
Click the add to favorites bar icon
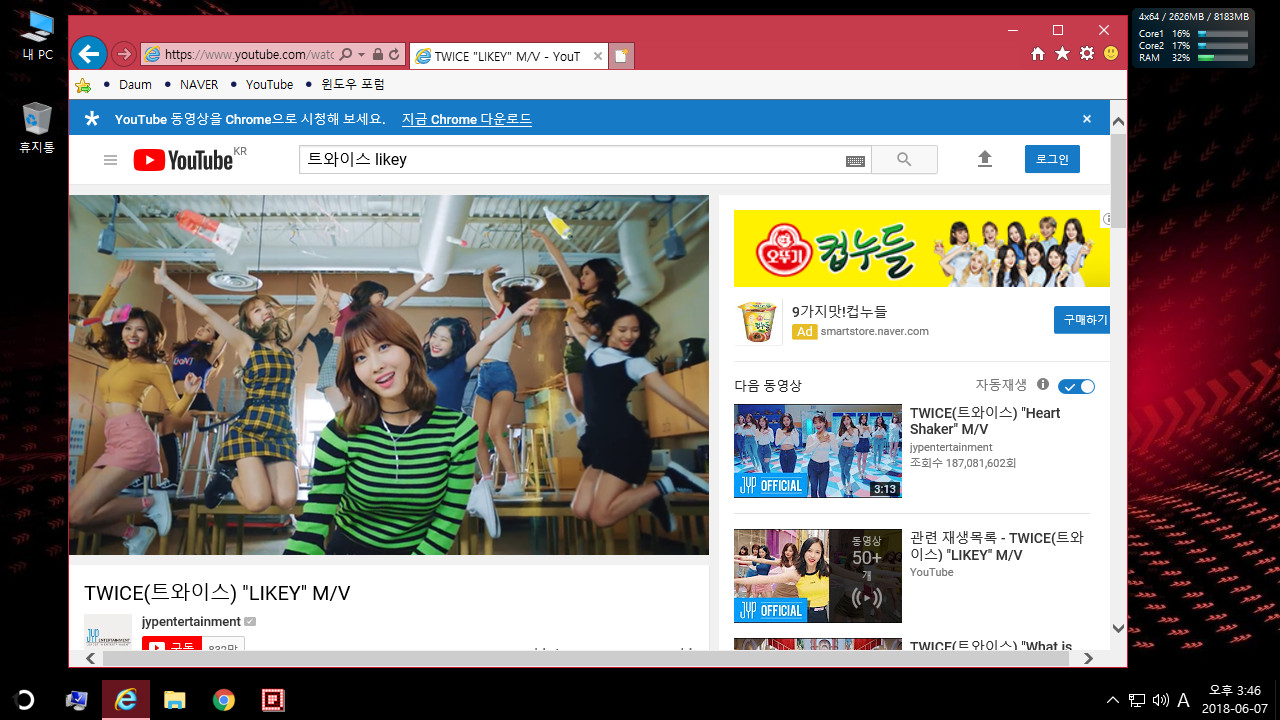click(x=83, y=85)
